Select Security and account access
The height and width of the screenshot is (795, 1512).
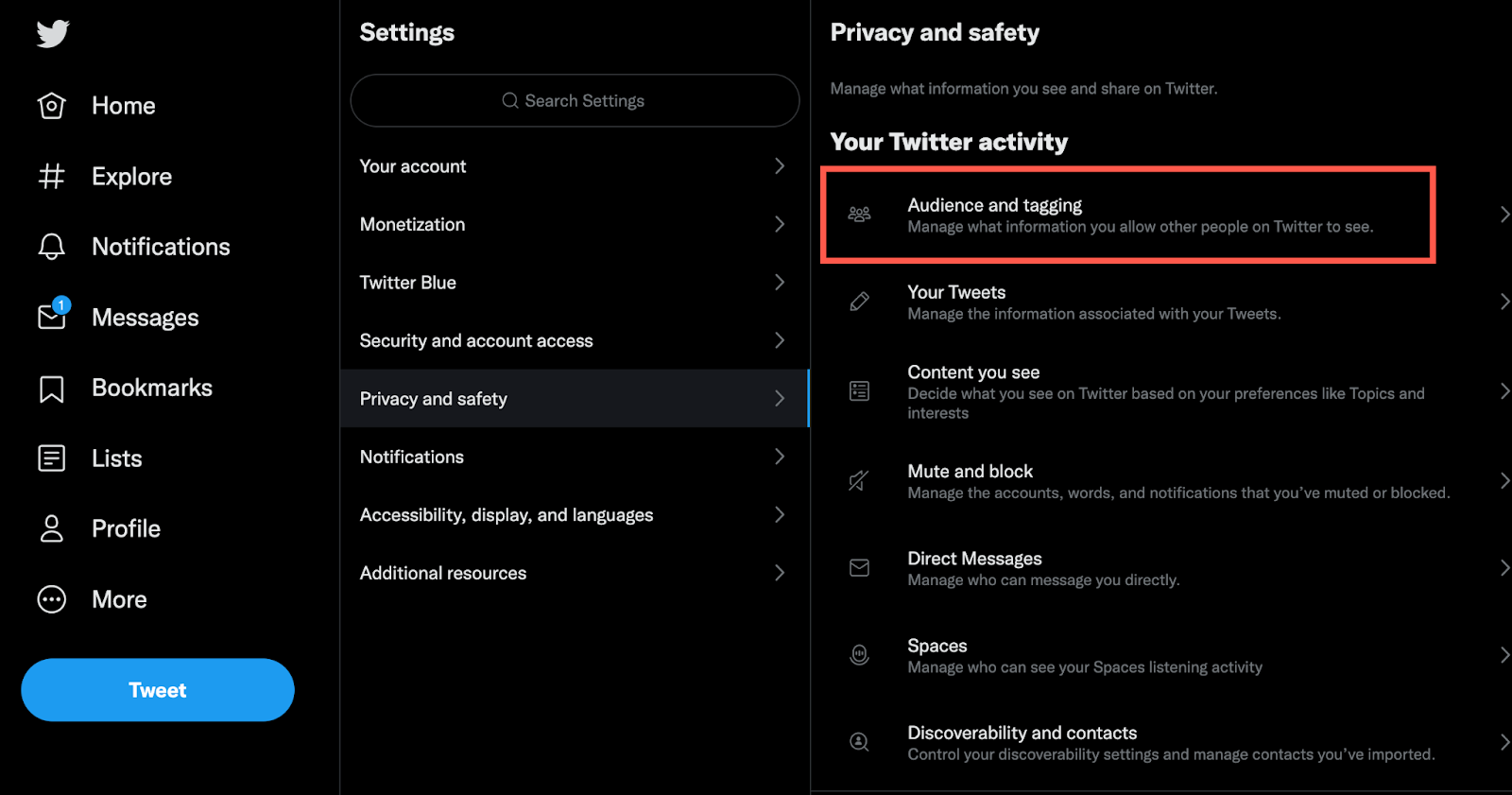[x=476, y=341]
